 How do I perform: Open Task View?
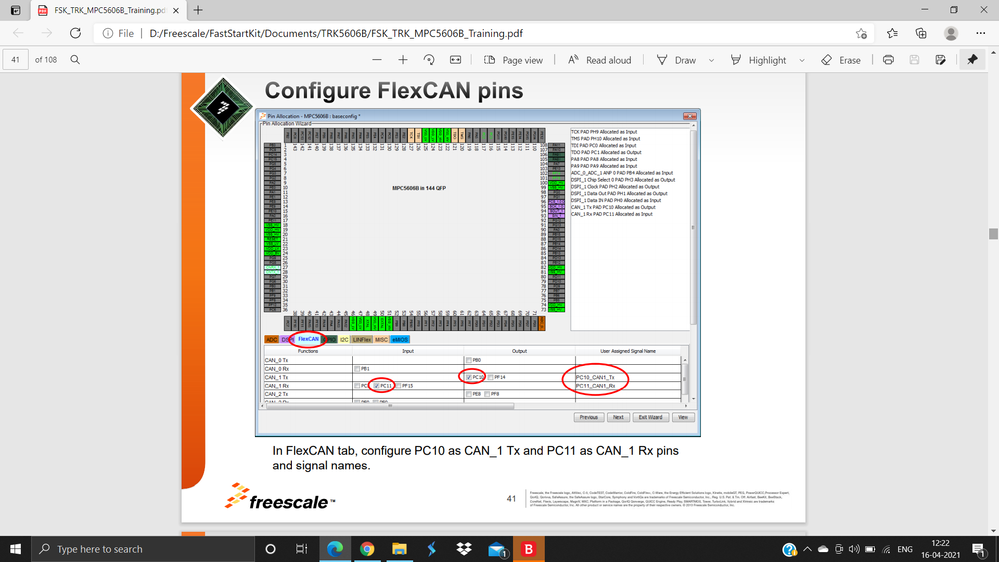[301, 549]
